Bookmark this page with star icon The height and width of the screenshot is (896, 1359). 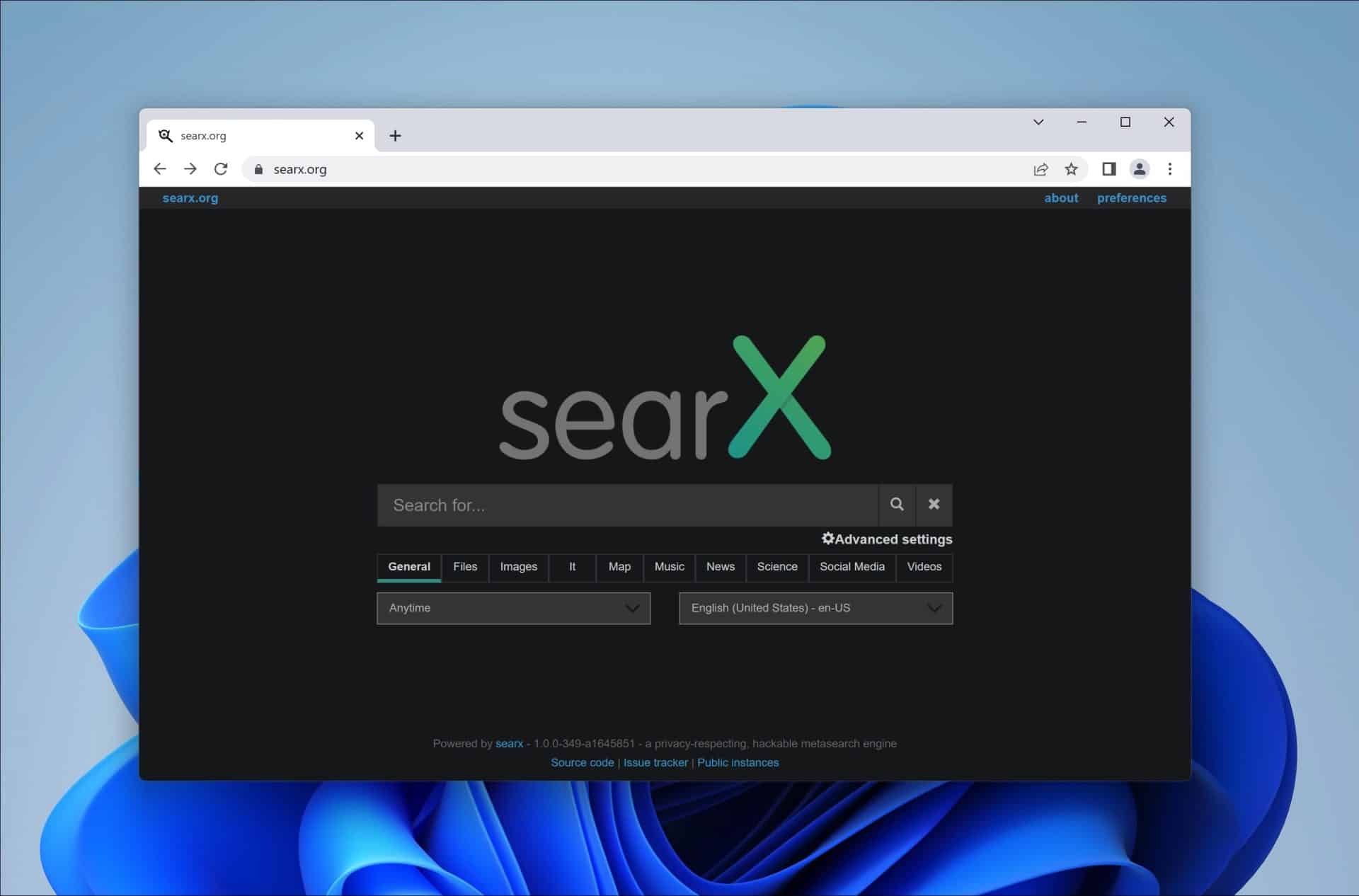point(1071,169)
